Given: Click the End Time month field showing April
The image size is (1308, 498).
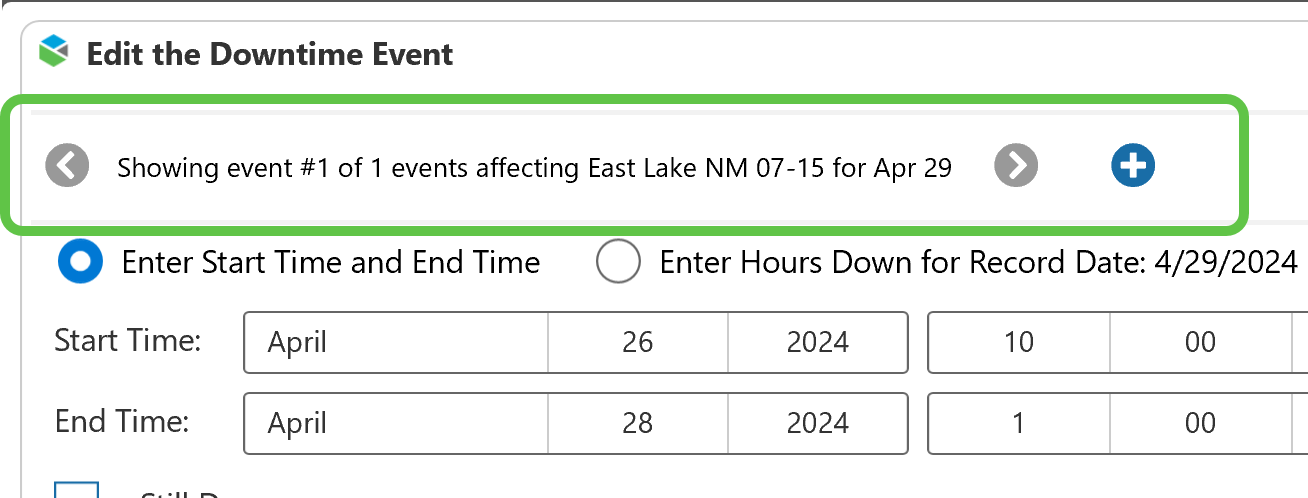Looking at the screenshot, I should click(396, 423).
